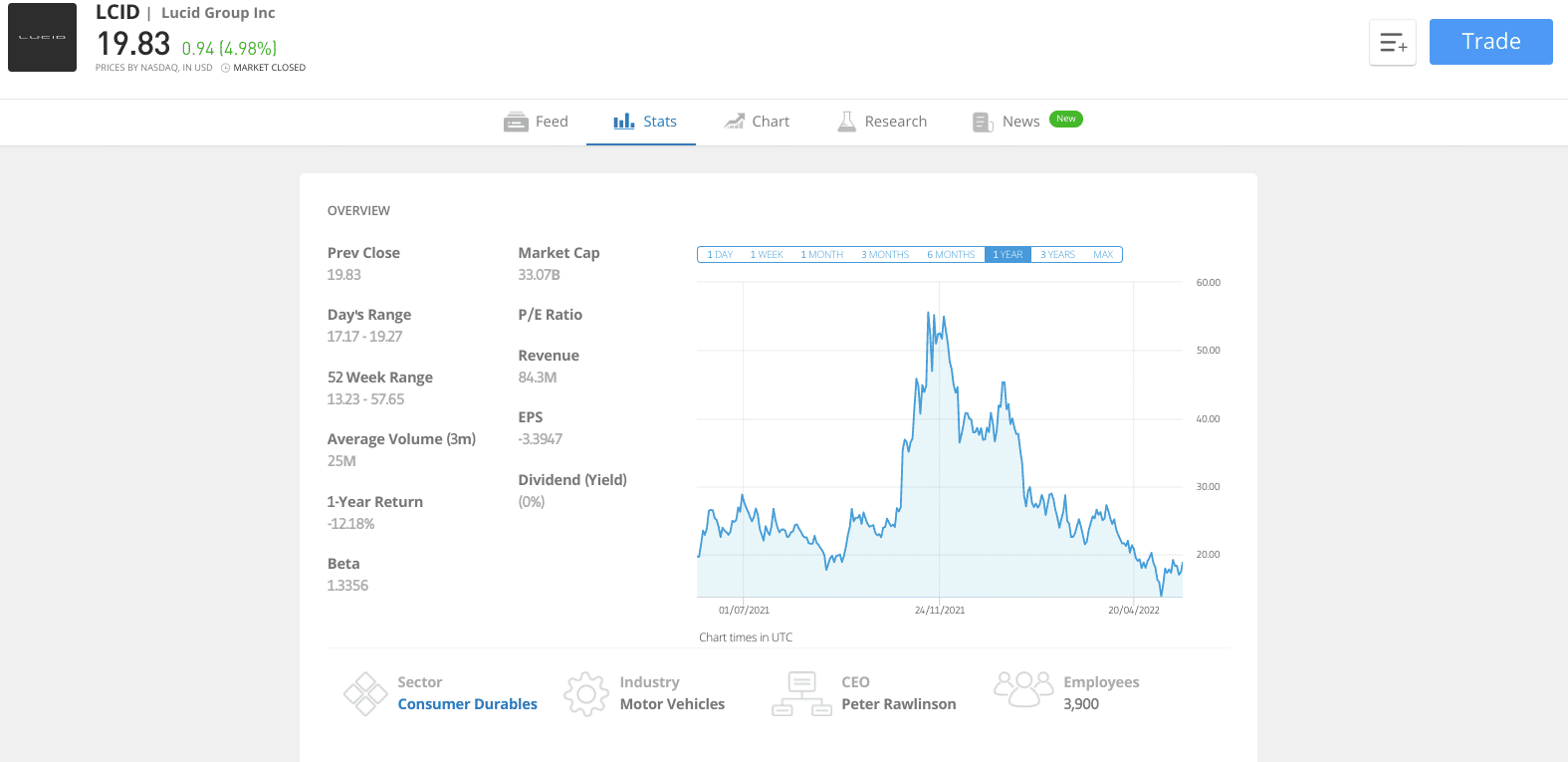
Task: Click the Beta value 1.3356
Action: pos(347,586)
